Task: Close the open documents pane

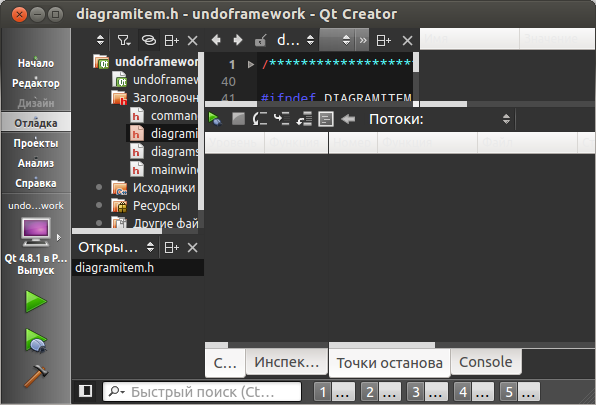Action: coord(193,248)
